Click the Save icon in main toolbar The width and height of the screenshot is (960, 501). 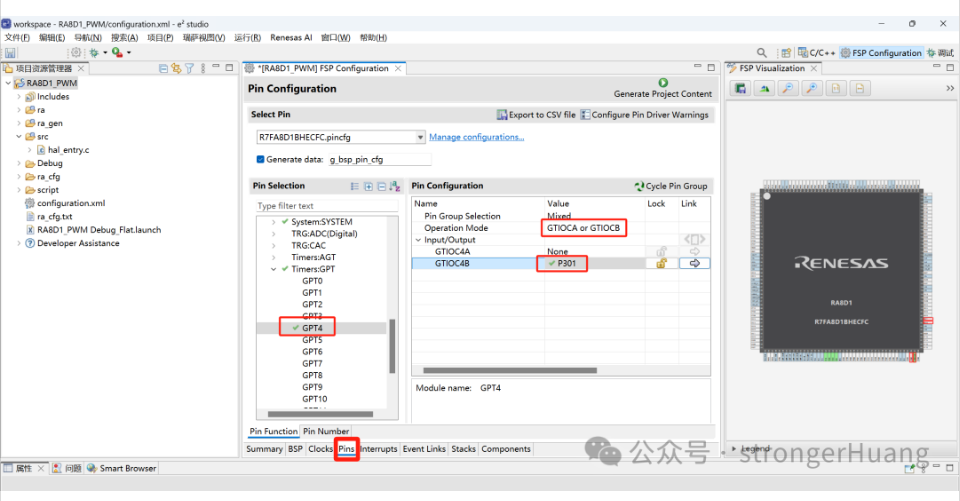[x=10, y=53]
